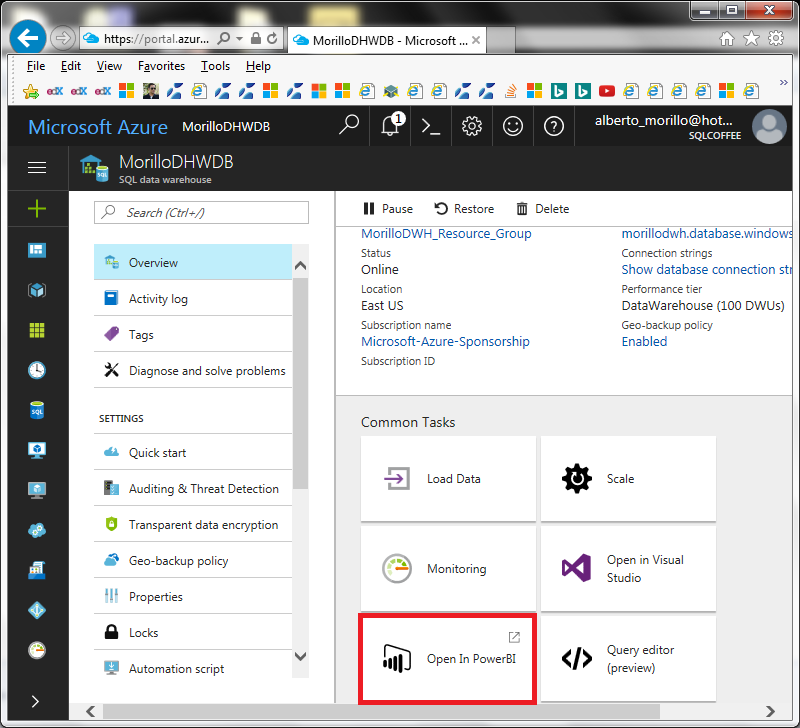Open Dashboard icon in left sidebar

click(37, 250)
